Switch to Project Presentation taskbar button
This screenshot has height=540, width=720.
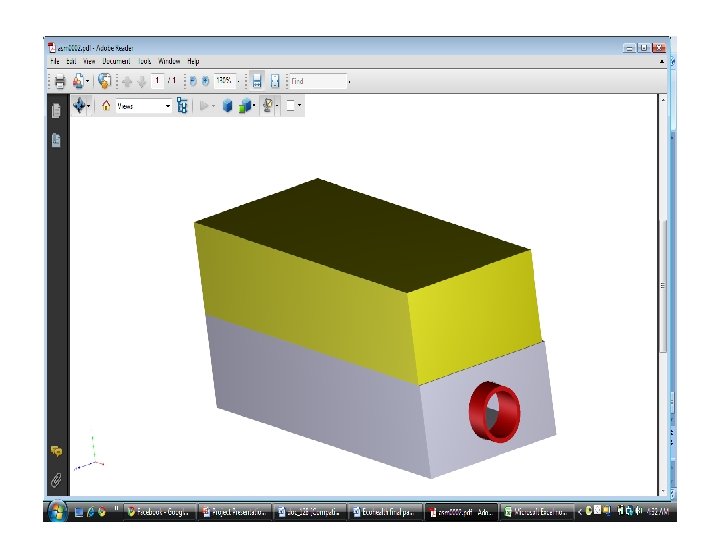235,512
